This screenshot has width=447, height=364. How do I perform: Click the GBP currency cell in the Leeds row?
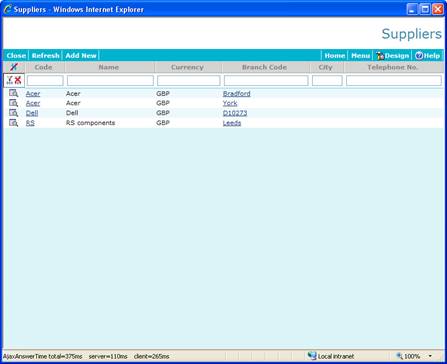(x=163, y=123)
